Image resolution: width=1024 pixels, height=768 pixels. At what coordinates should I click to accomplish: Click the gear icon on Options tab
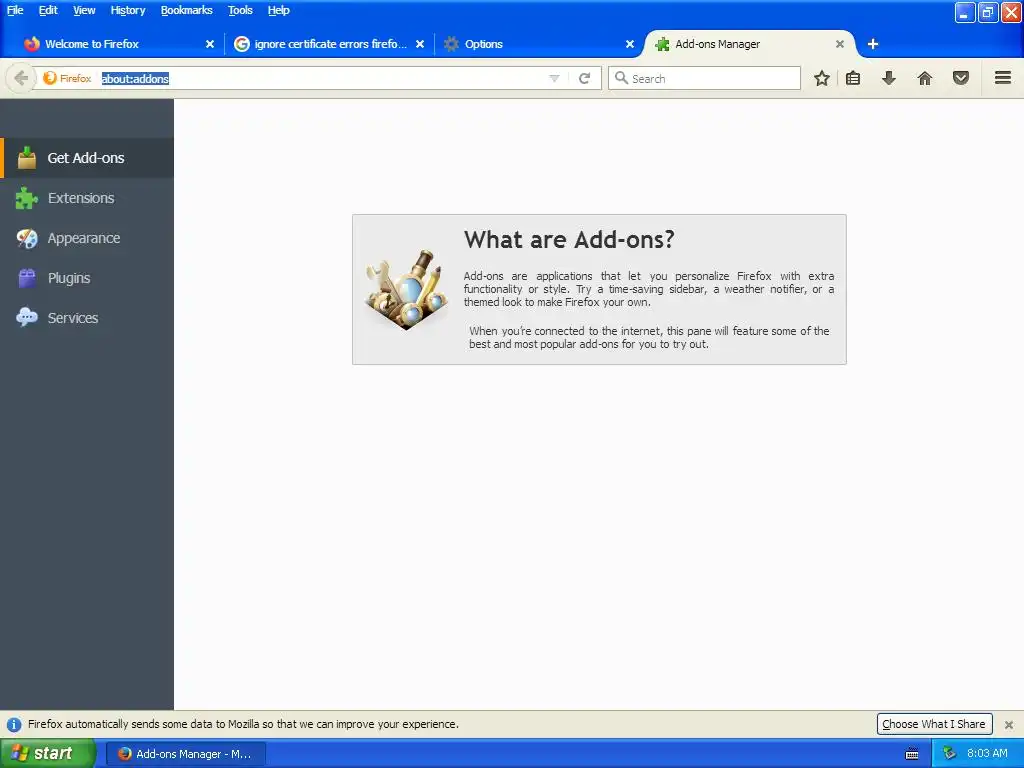451,44
